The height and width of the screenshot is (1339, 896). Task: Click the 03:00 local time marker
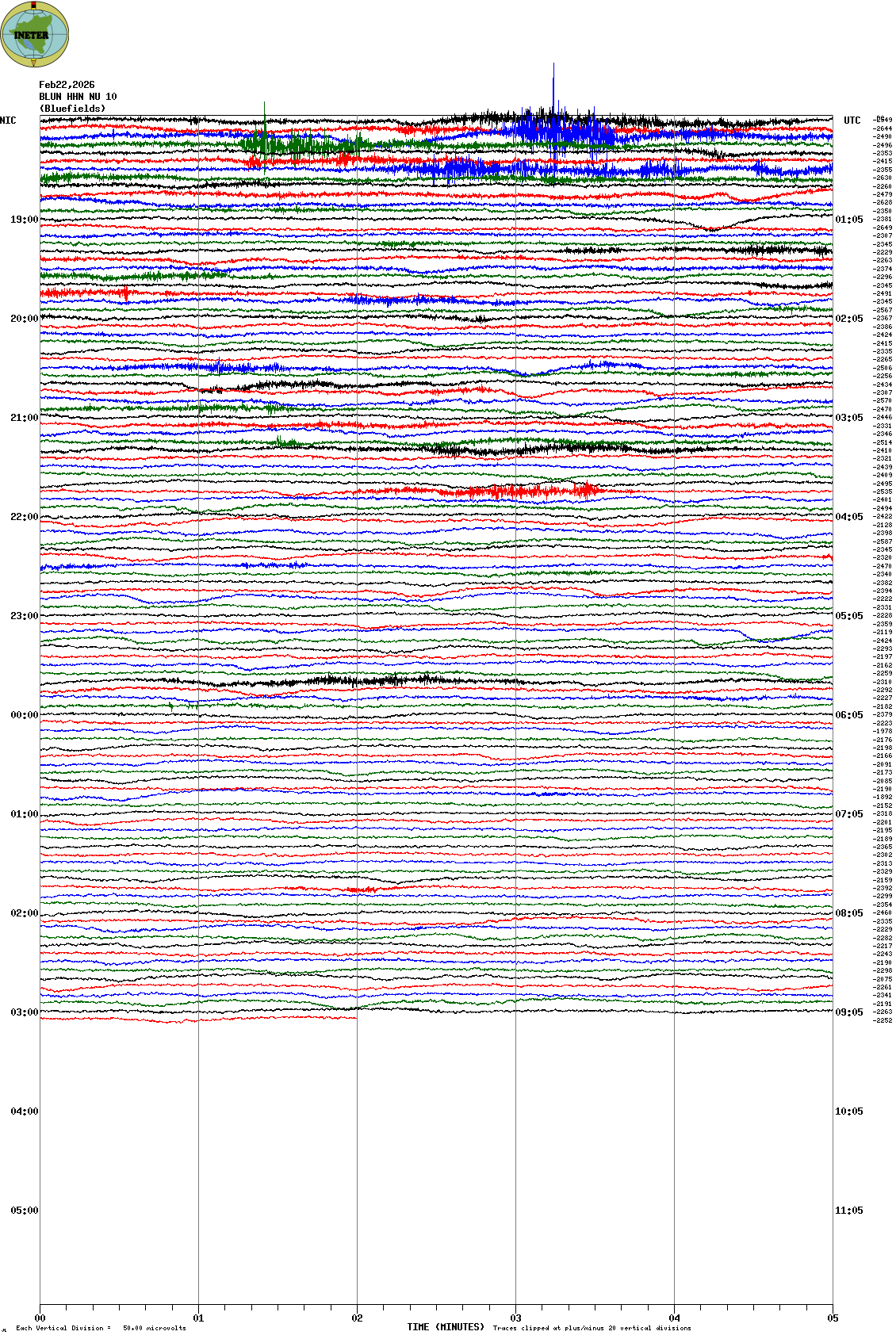(24, 1012)
